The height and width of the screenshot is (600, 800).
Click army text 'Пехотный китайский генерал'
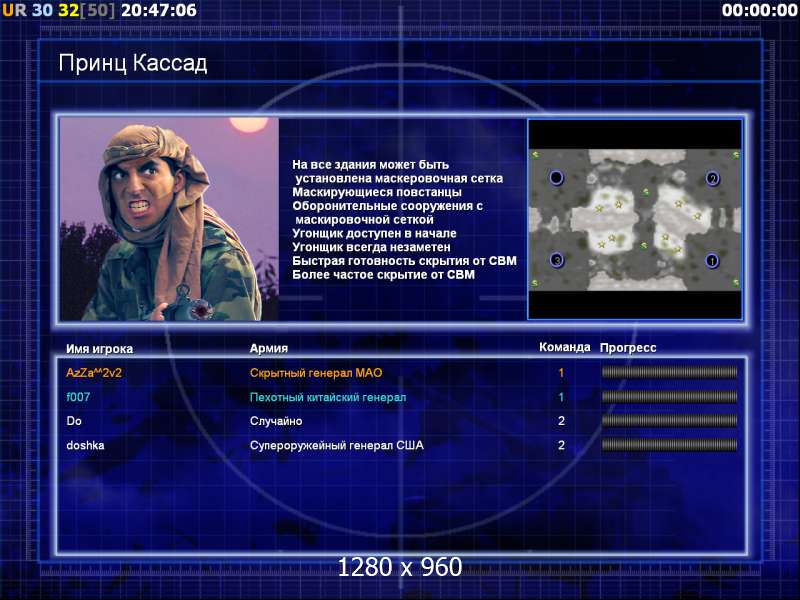coord(328,397)
